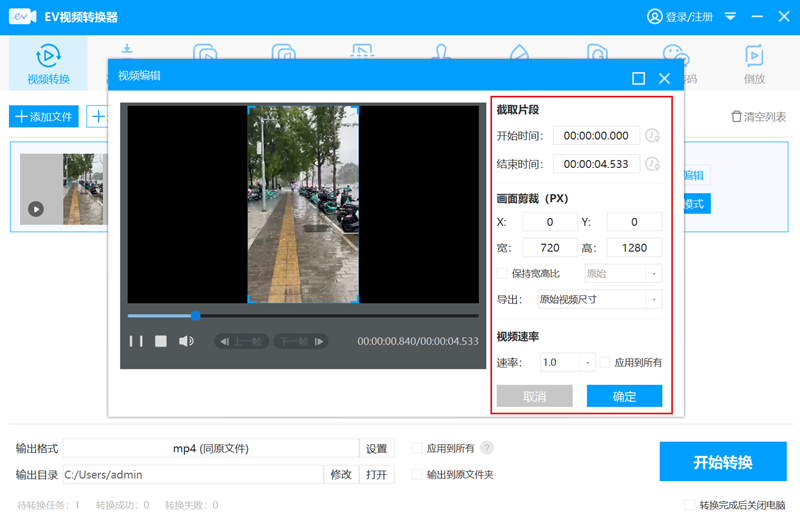800x518 pixels.
Task: Click the clock icon beside 结束时间
Action: [652, 164]
